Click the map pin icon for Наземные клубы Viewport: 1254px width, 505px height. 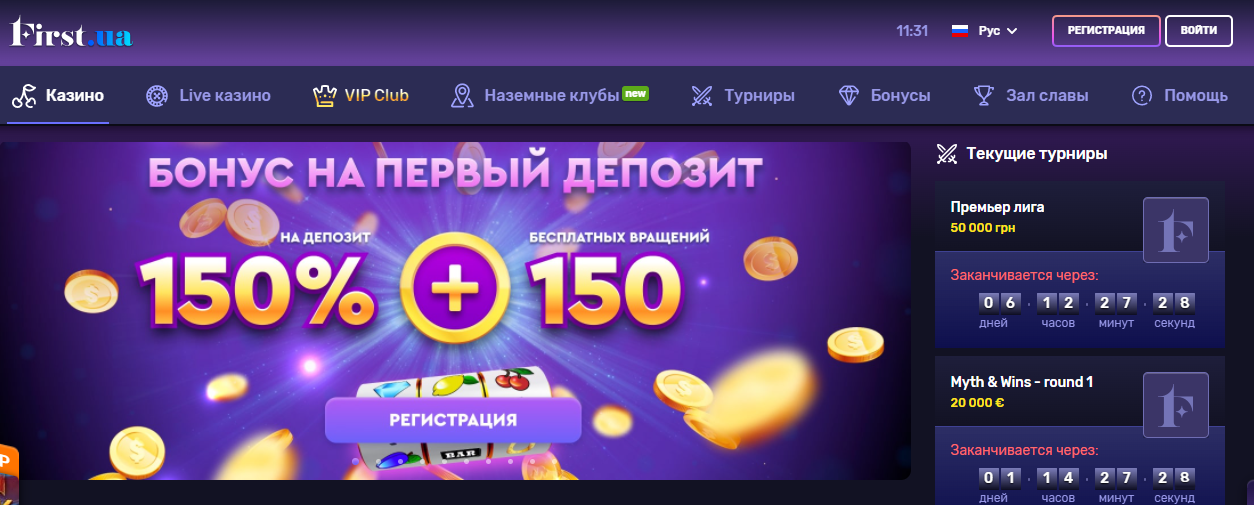click(462, 96)
